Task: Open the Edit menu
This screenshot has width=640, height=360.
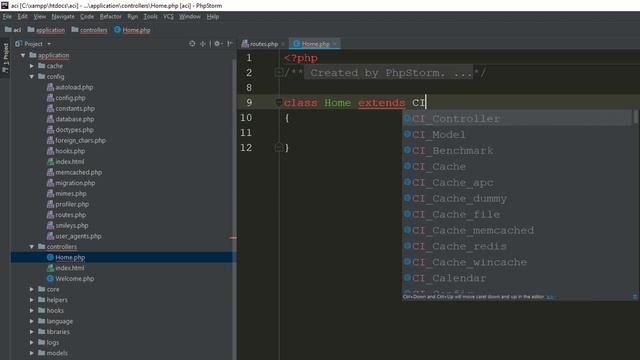Action: [22, 17]
